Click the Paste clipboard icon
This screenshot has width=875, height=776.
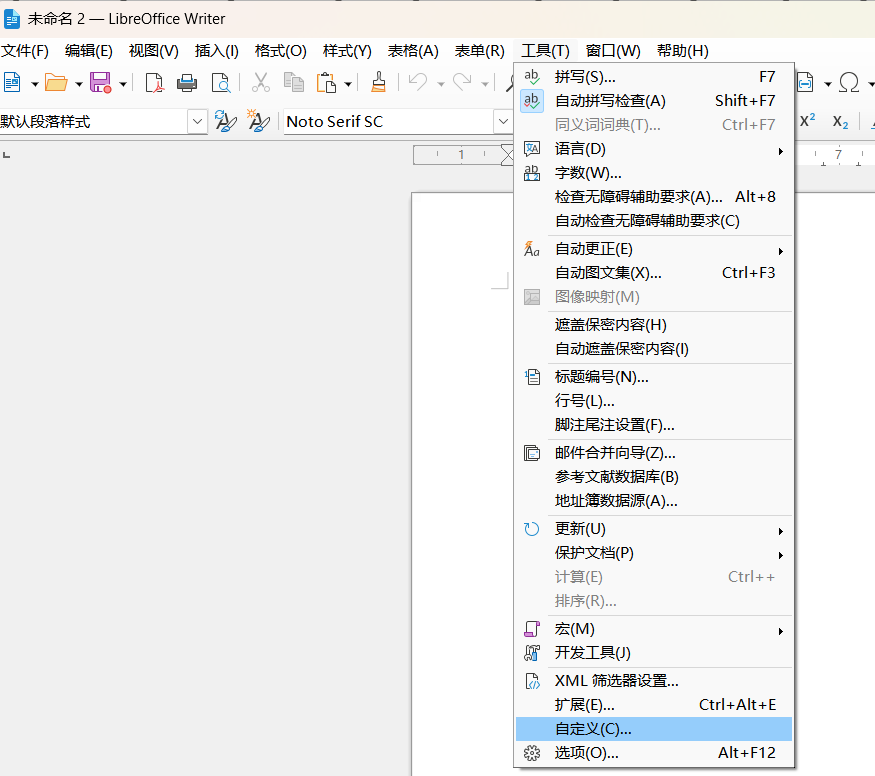point(326,83)
